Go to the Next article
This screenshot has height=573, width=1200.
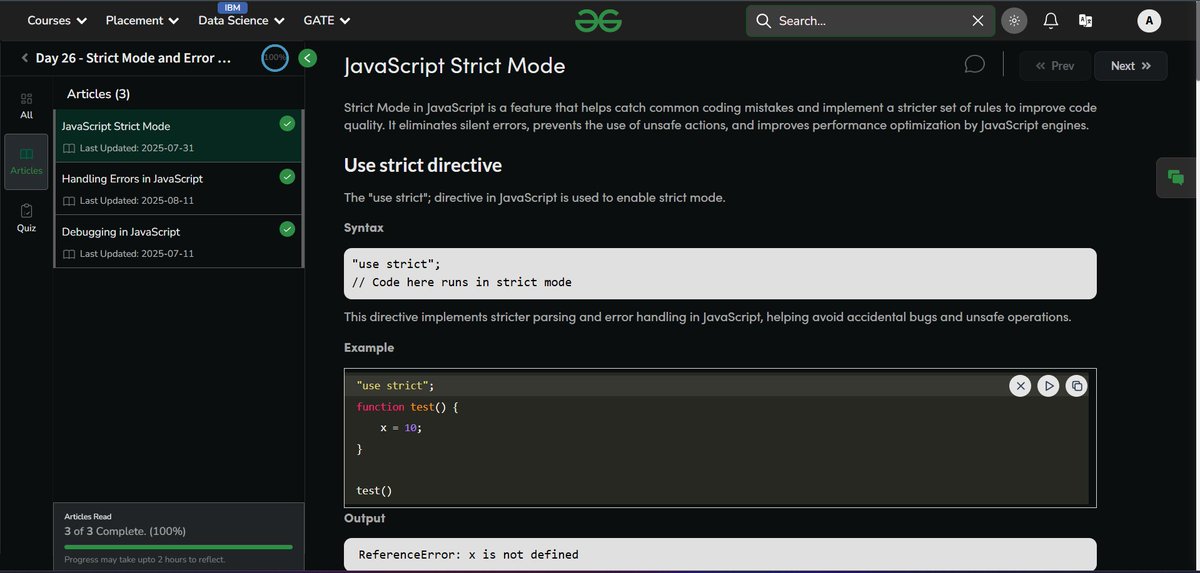click(1131, 66)
